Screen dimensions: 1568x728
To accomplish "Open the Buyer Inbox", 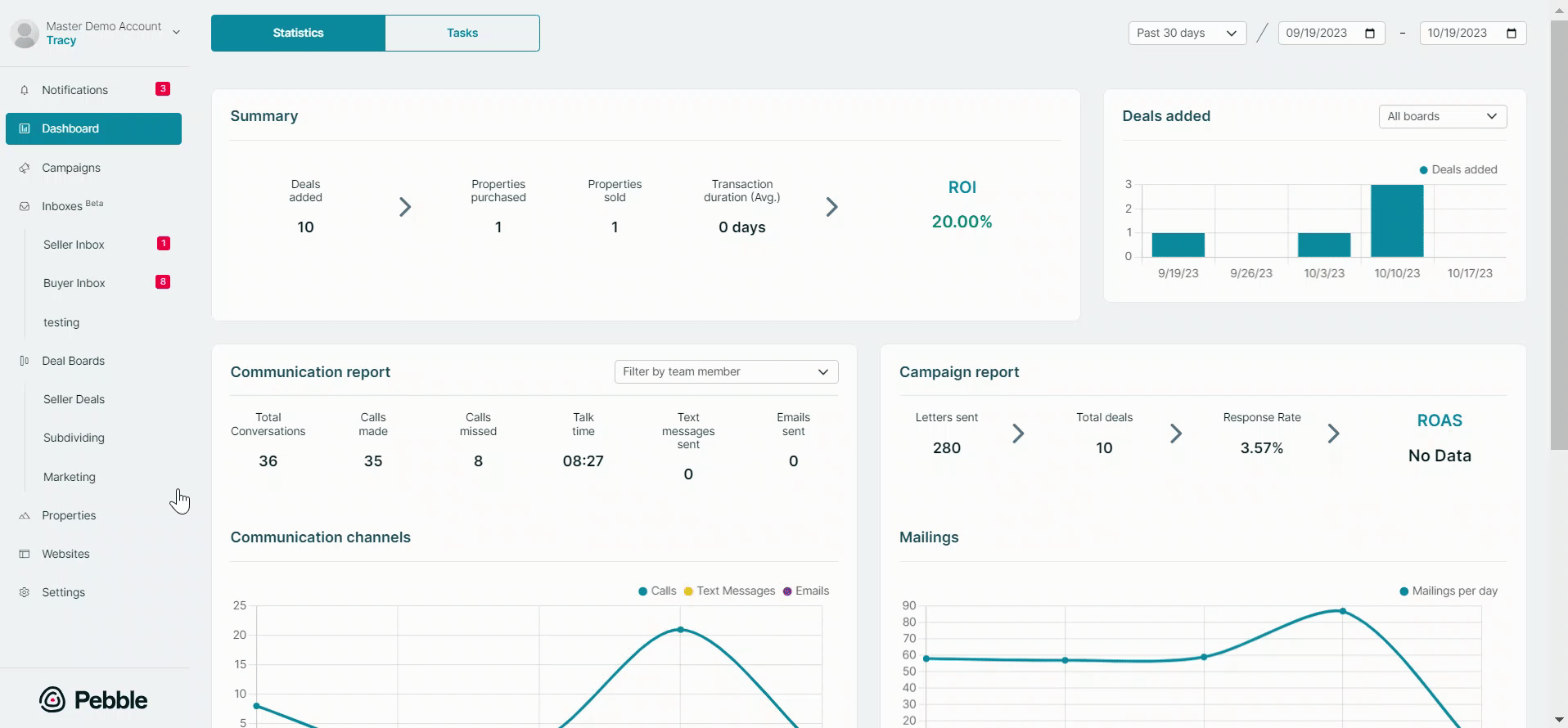I will [74, 283].
